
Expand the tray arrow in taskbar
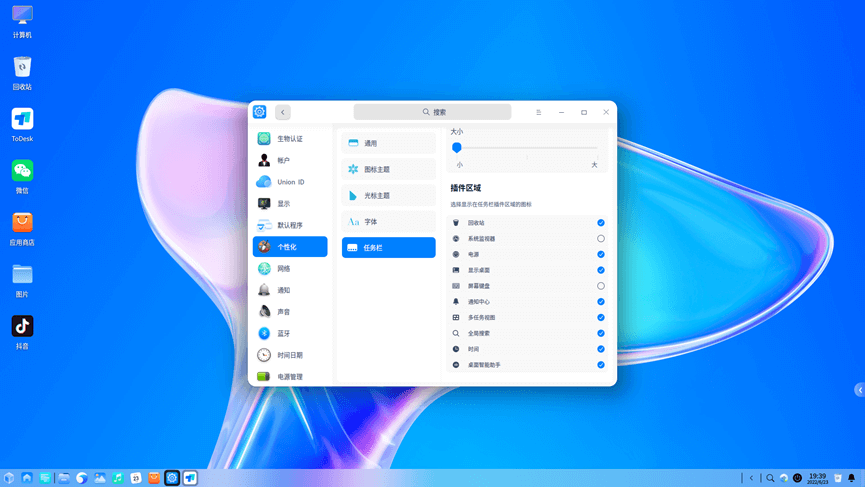(x=752, y=478)
